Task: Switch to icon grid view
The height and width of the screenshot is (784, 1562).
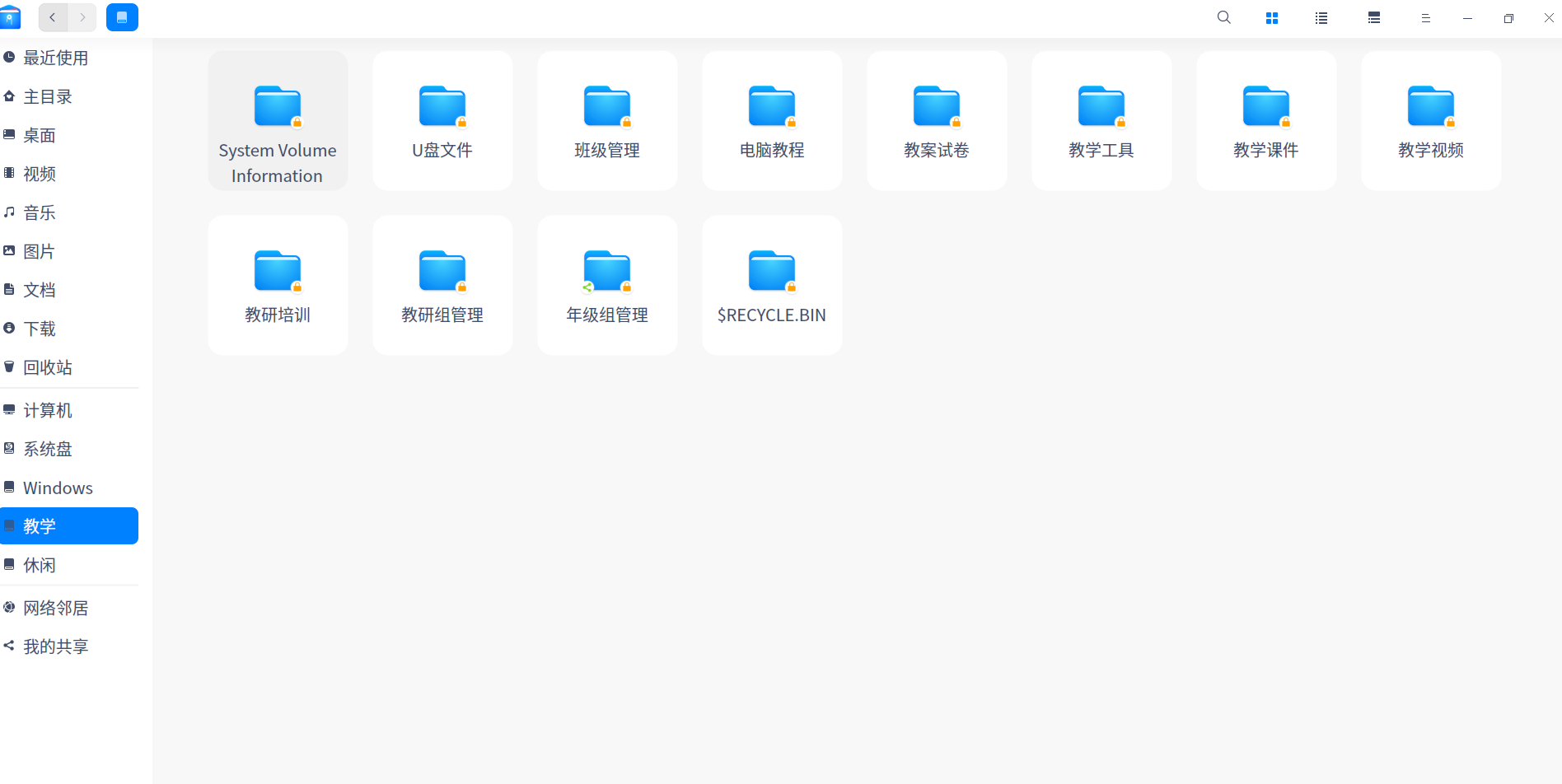Action: [x=1272, y=18]
